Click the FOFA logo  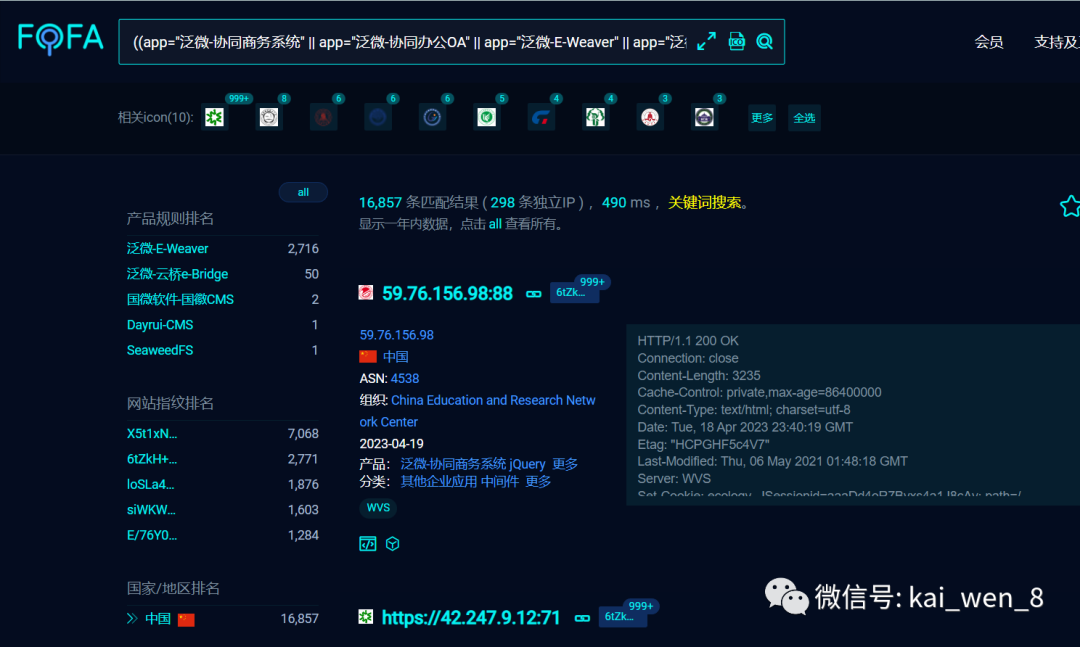coord(61,39)
